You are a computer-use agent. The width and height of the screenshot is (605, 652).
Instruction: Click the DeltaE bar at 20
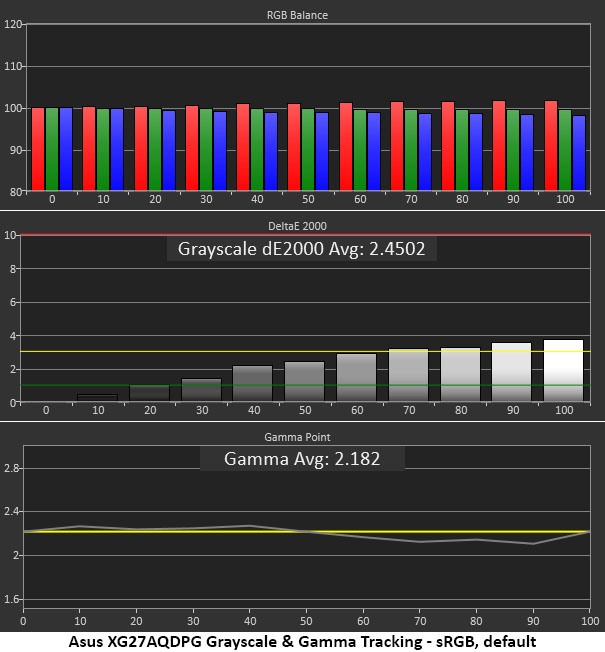(x=150, y=393)
